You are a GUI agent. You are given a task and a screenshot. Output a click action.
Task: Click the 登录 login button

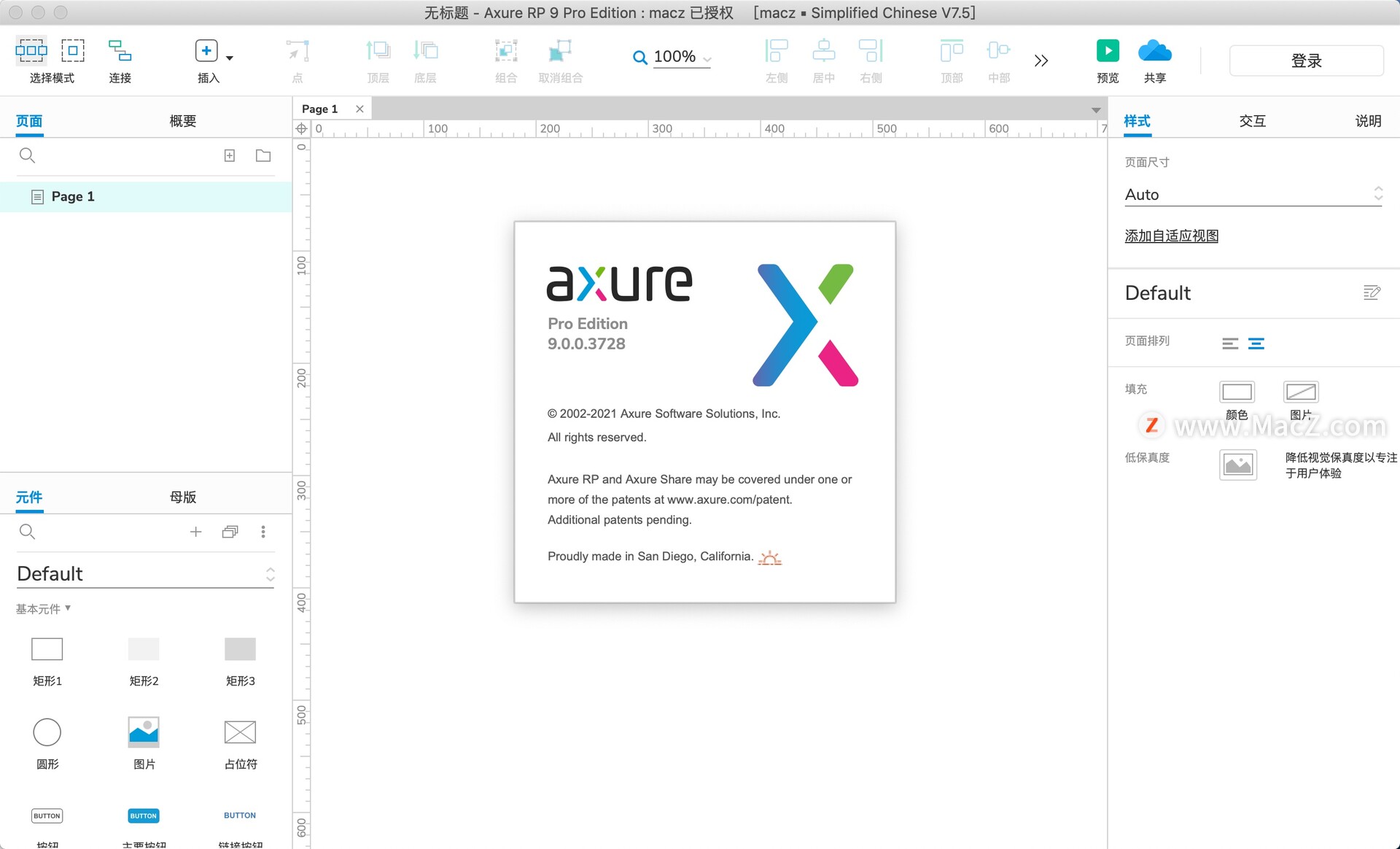1305,61
